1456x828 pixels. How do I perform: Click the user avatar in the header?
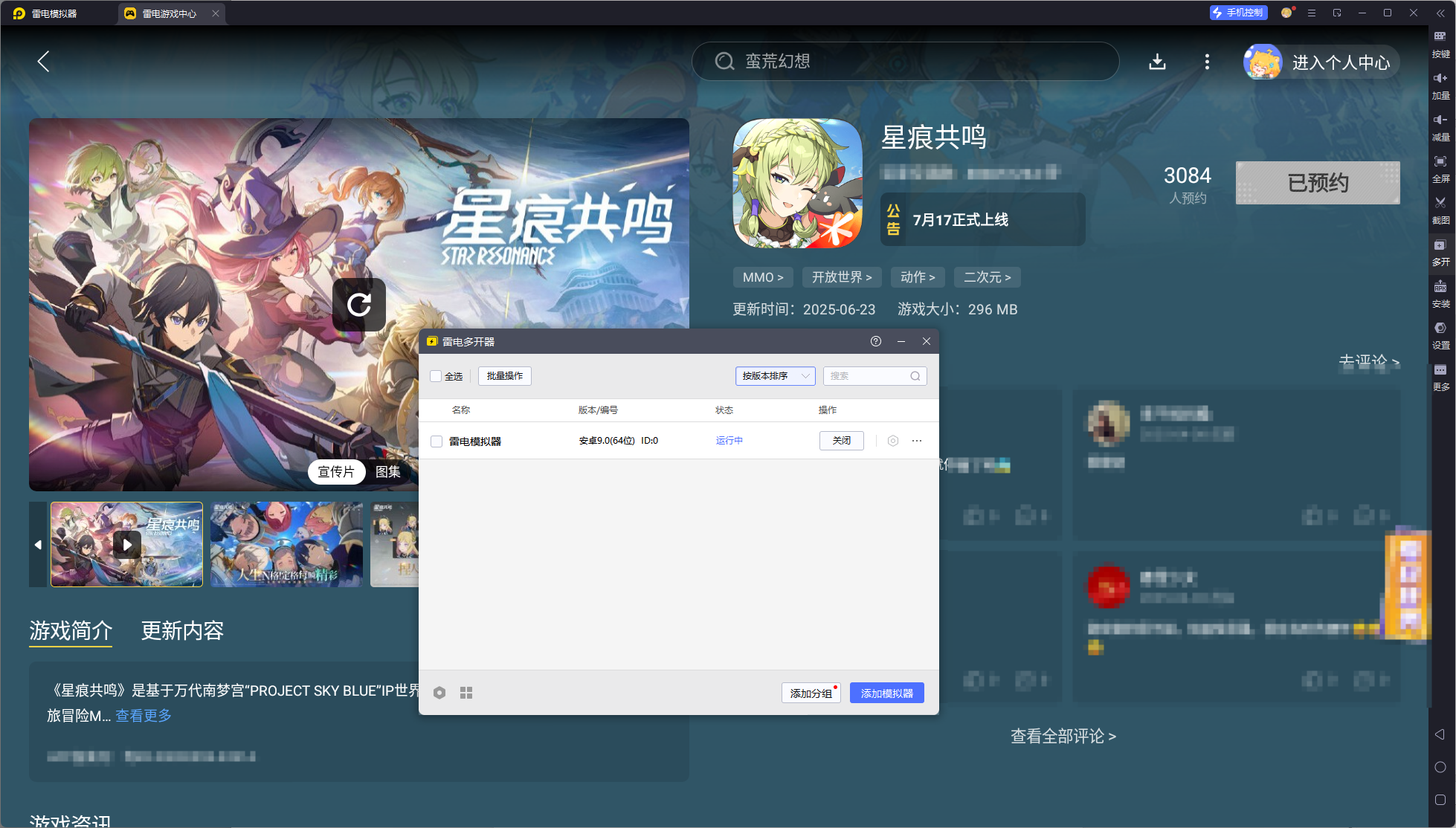tap(1263, 62)
